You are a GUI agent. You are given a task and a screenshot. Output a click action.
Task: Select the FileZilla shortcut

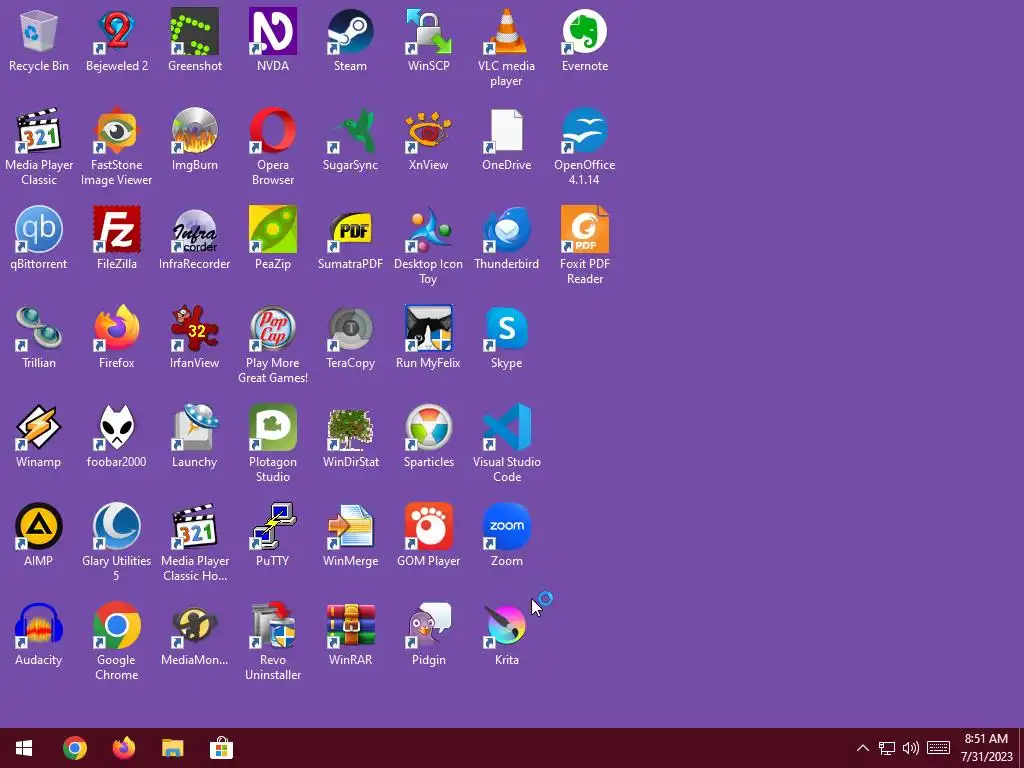(116, 230)
